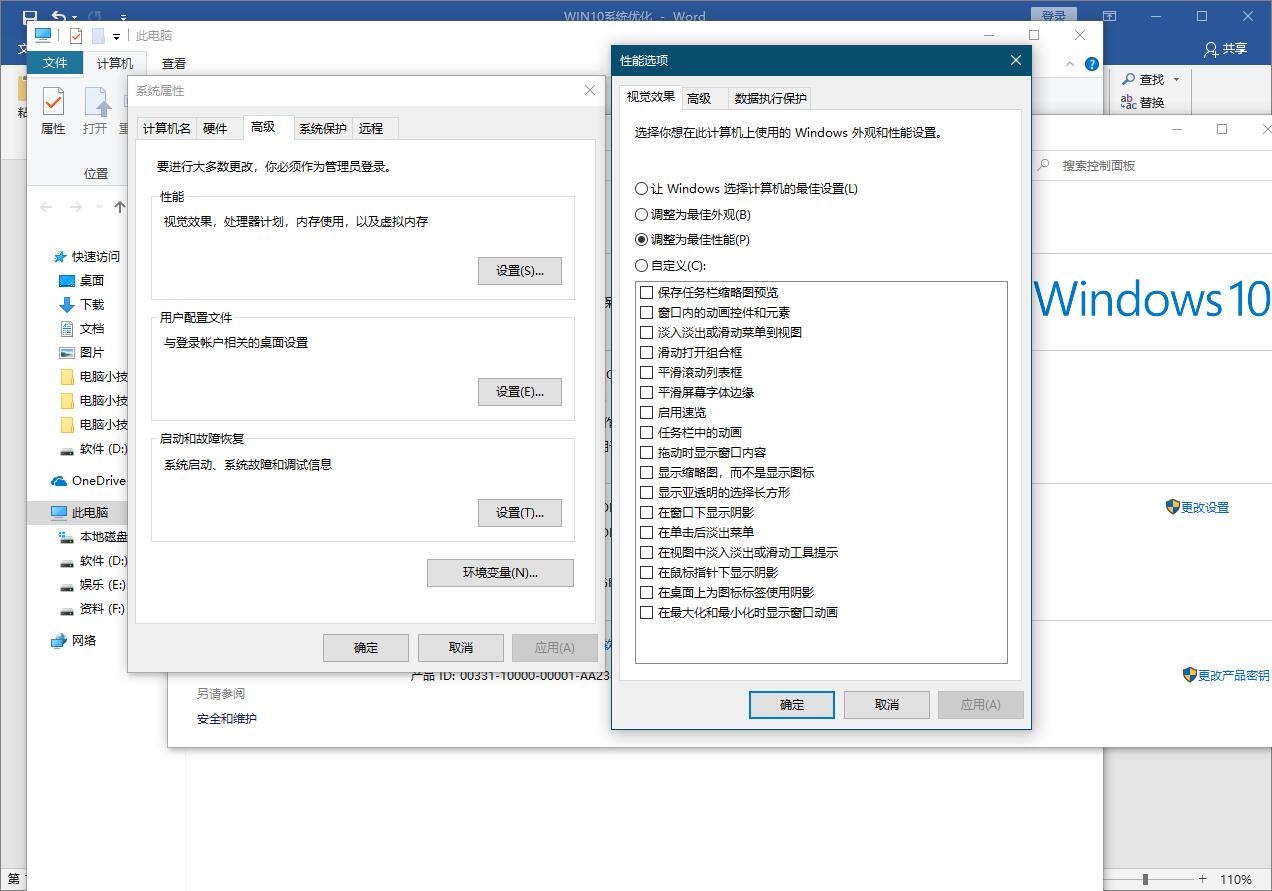Open 下载 folder in the navigation pane

(92, 305)
